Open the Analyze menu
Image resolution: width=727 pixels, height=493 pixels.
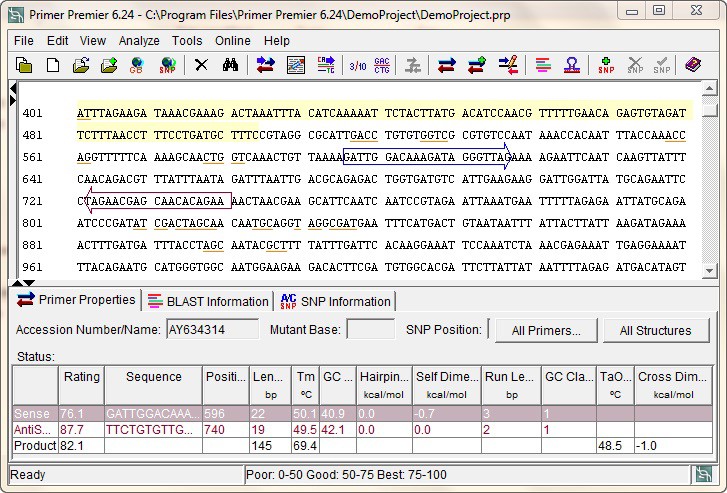[139, 41]
